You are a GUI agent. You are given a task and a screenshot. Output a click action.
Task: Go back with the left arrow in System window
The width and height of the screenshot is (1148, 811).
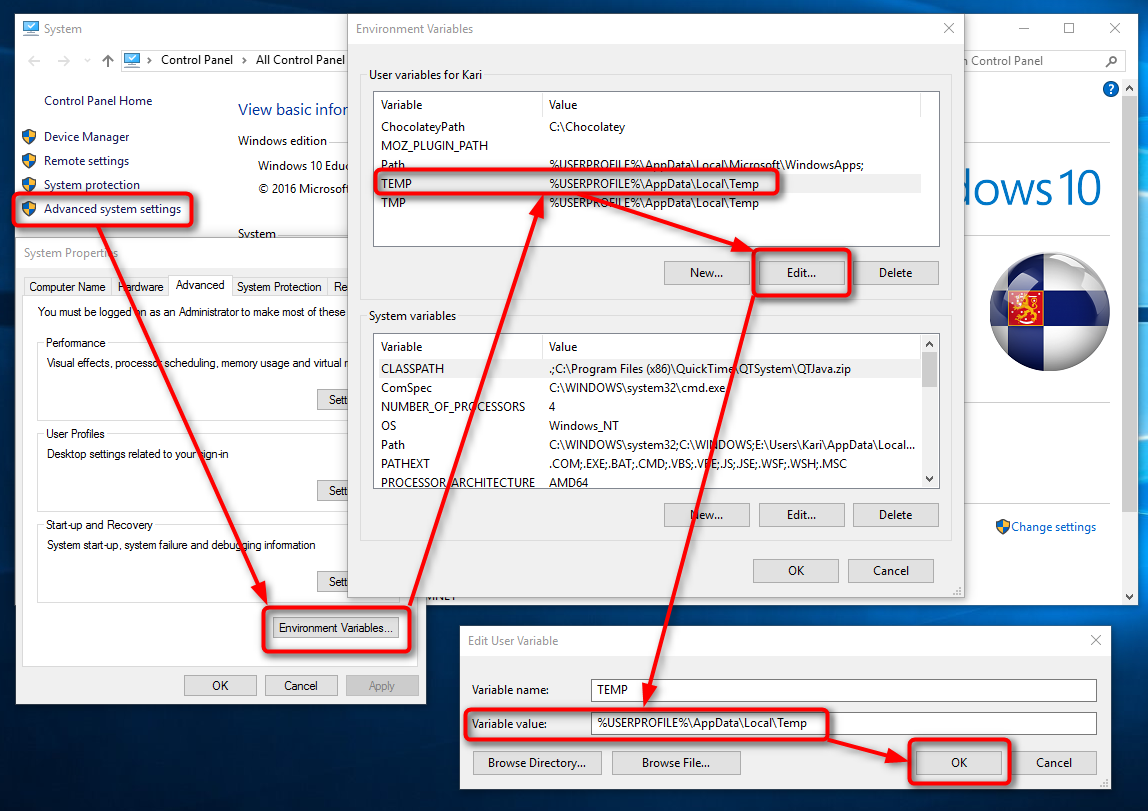[x=34, y=61]
